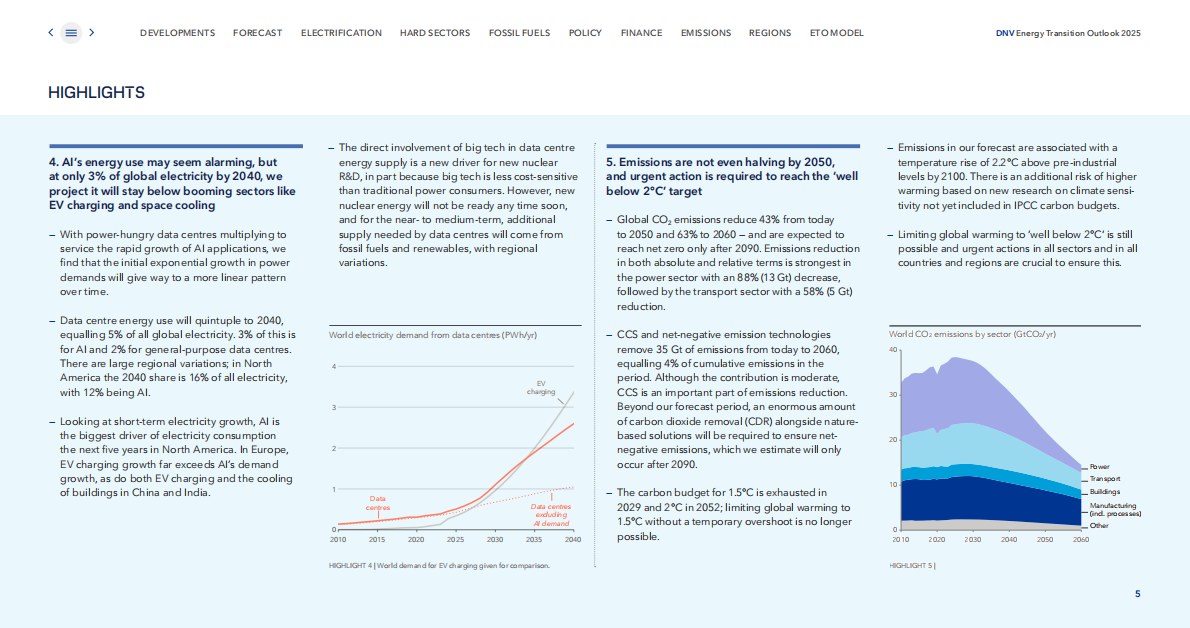
Task: Click the DNV Energy Transition Outlook 2025 title
Action: click(1068, 33)
